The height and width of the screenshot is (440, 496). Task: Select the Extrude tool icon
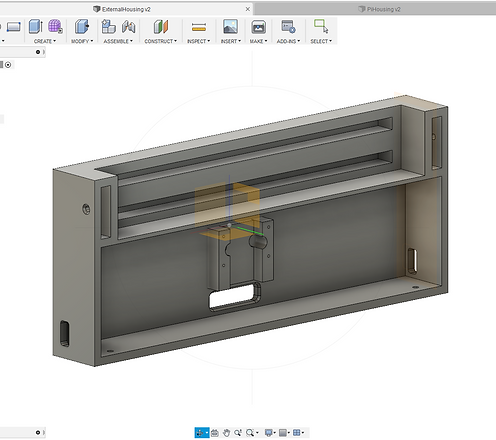[35, 27]
